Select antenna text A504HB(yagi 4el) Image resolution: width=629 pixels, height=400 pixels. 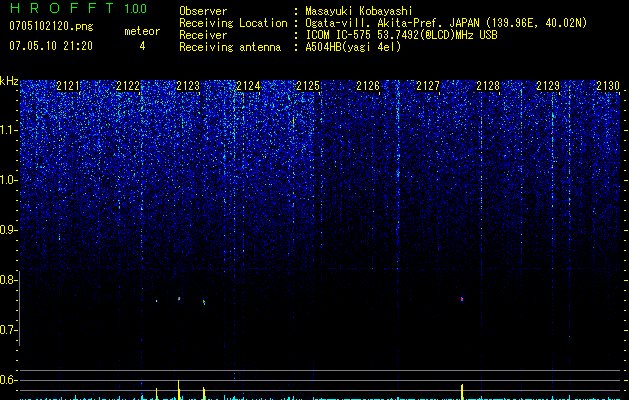tap(353, 47)
